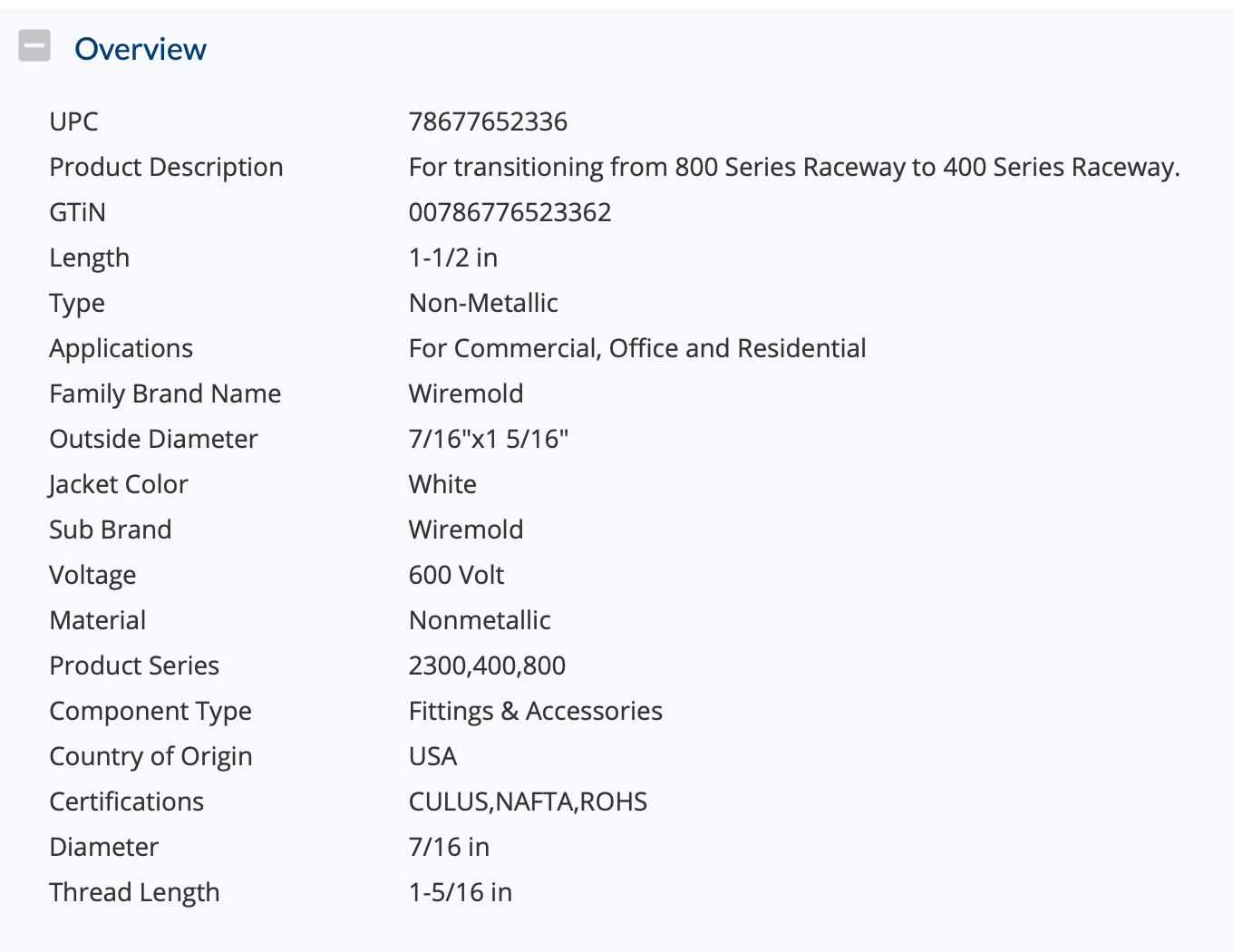Click the GTIN number 00786776523362
The width and height of the screenshot is (1233, 952).
[510, 212]
